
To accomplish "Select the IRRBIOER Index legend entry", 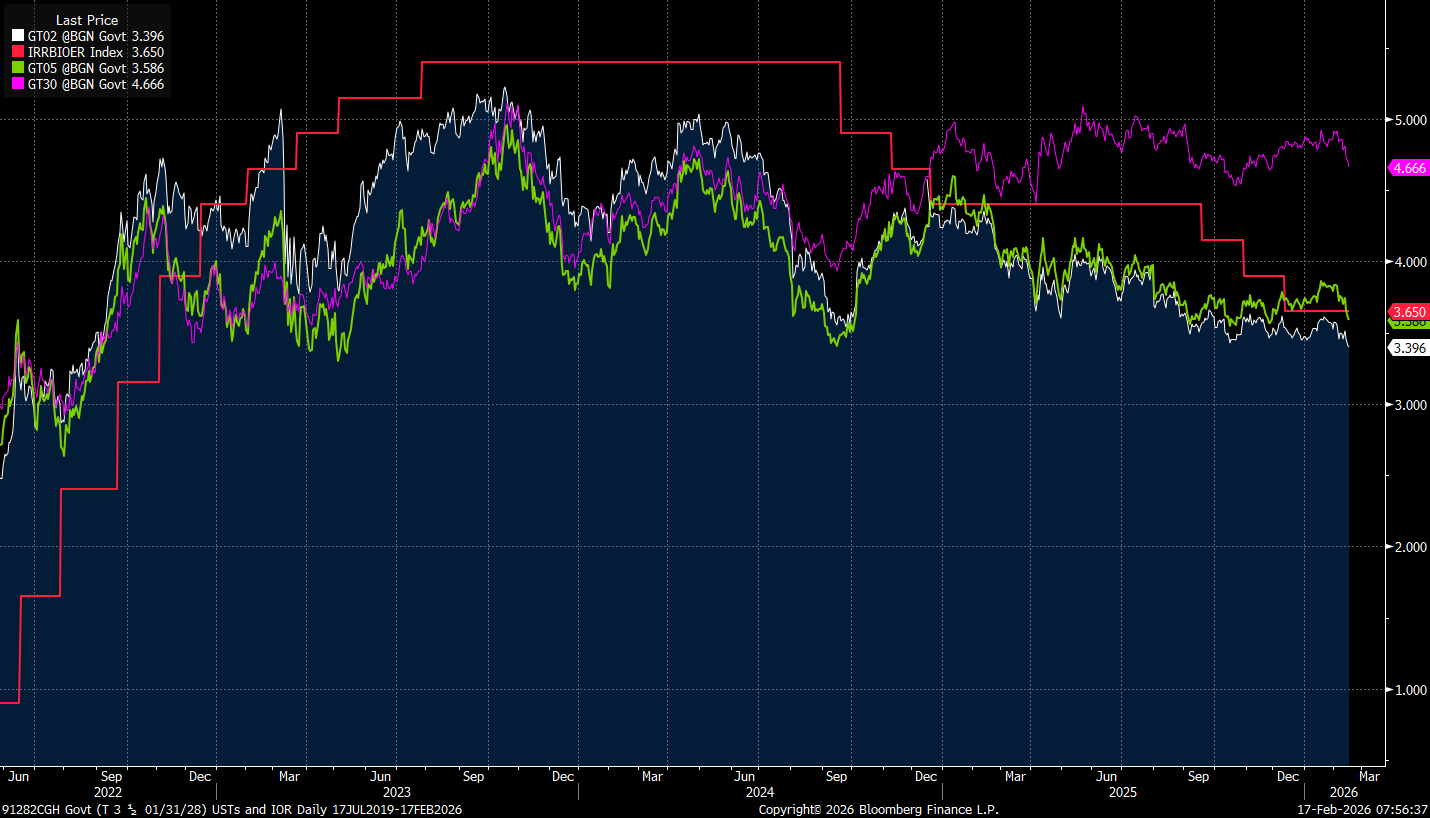I will [x=92, y=52].
